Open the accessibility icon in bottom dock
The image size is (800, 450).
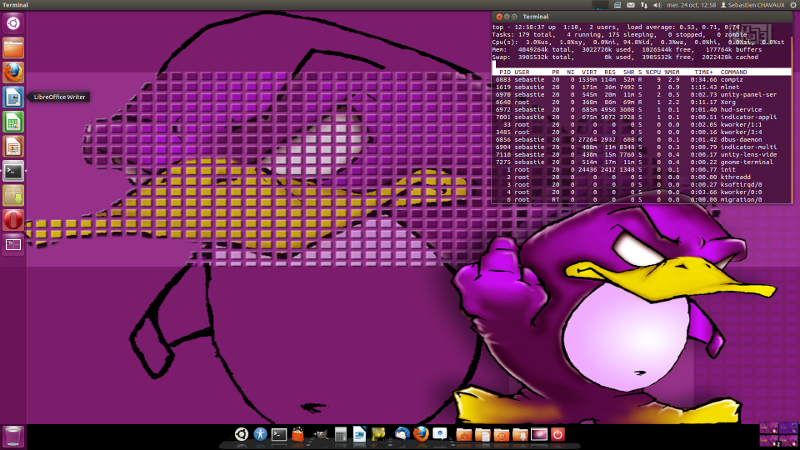point(260,434)
